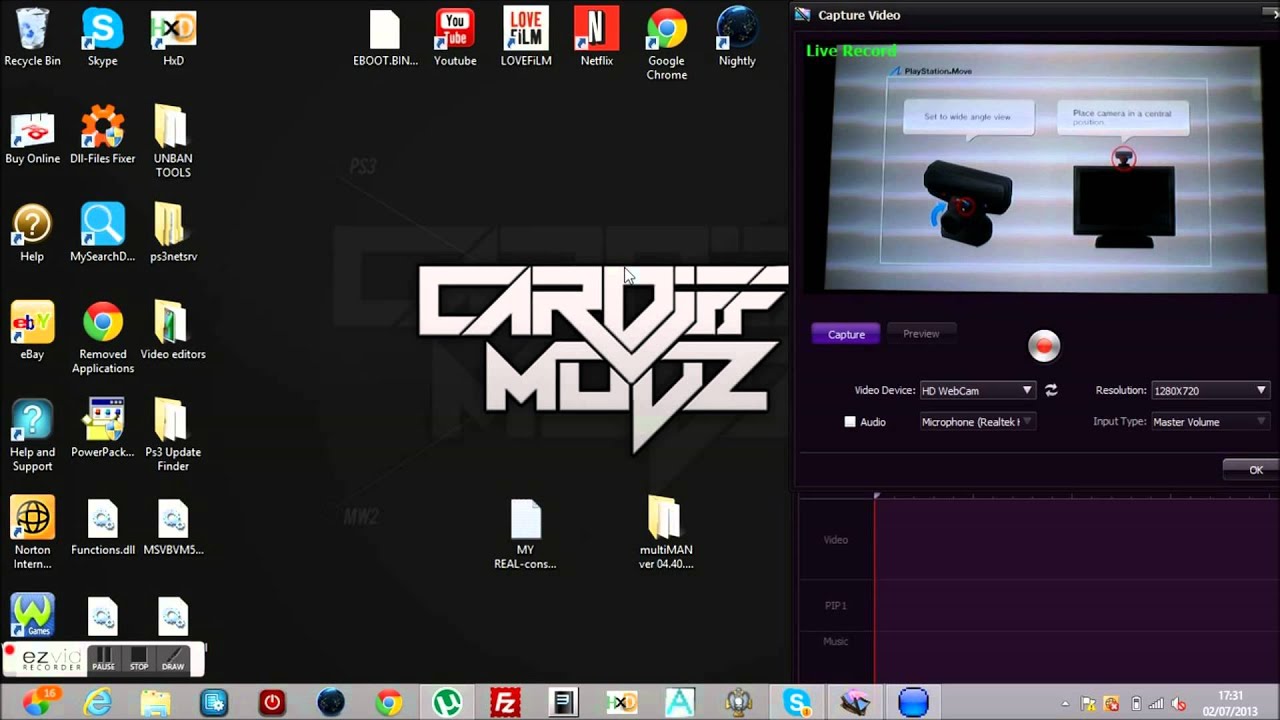
Task: Select the EBOOT.BIN file on desktop
Action: tap(385, 38)
